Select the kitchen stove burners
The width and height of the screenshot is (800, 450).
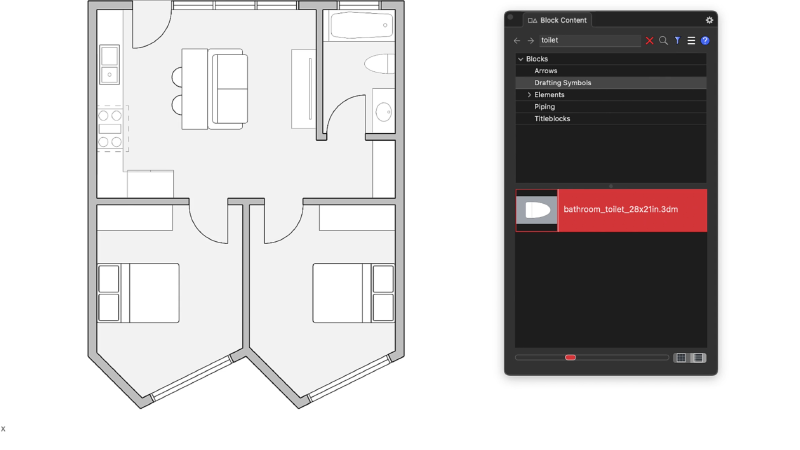point(110,129)
